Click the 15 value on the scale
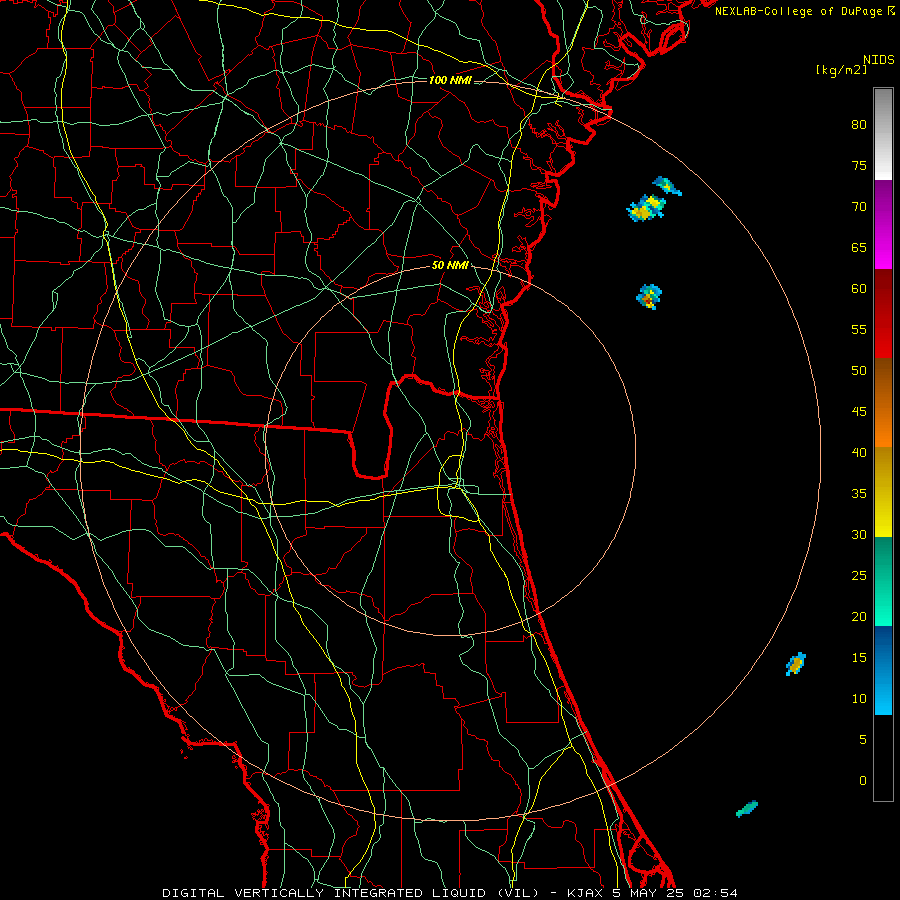The height and width of the screenshot is (900, 900). pyautogui.click(x=859, y=658)
